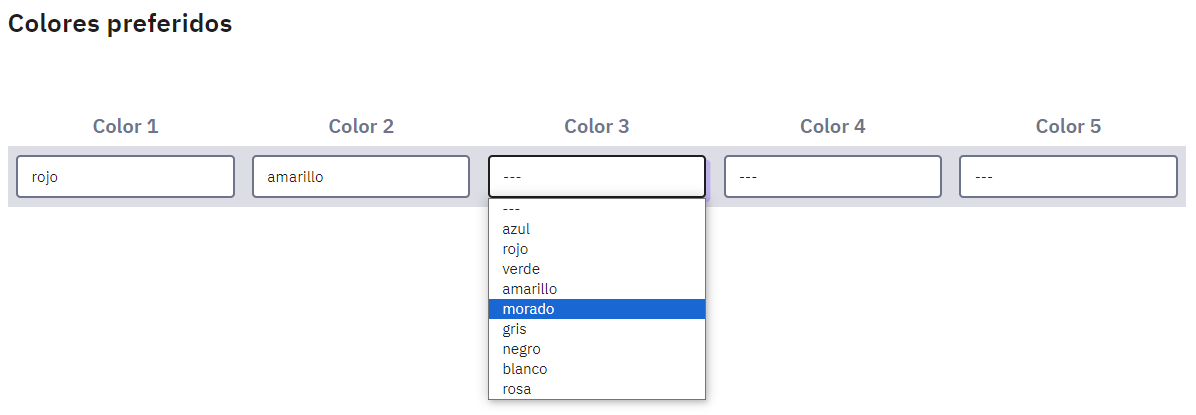1196x415 pixels.
Task: Choose amarillo in the dropdown list
Action: [597, 289]
